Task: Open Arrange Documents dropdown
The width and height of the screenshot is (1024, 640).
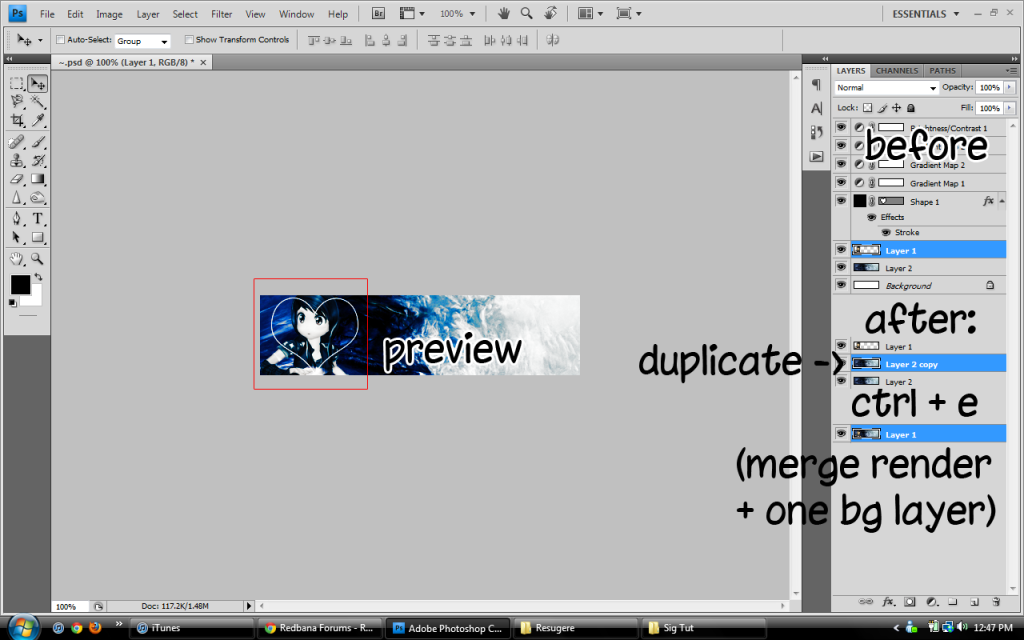Action: pos(590,14)
